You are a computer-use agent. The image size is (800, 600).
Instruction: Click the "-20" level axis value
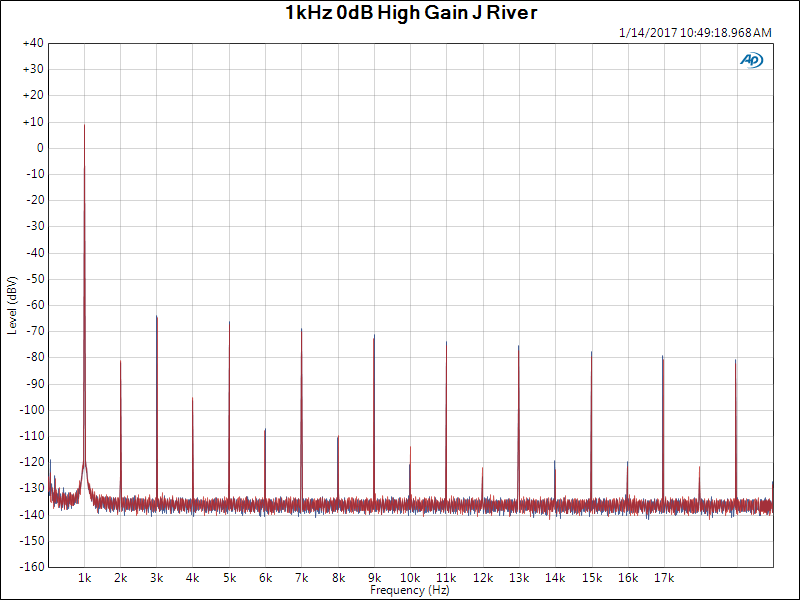(35, 201)
